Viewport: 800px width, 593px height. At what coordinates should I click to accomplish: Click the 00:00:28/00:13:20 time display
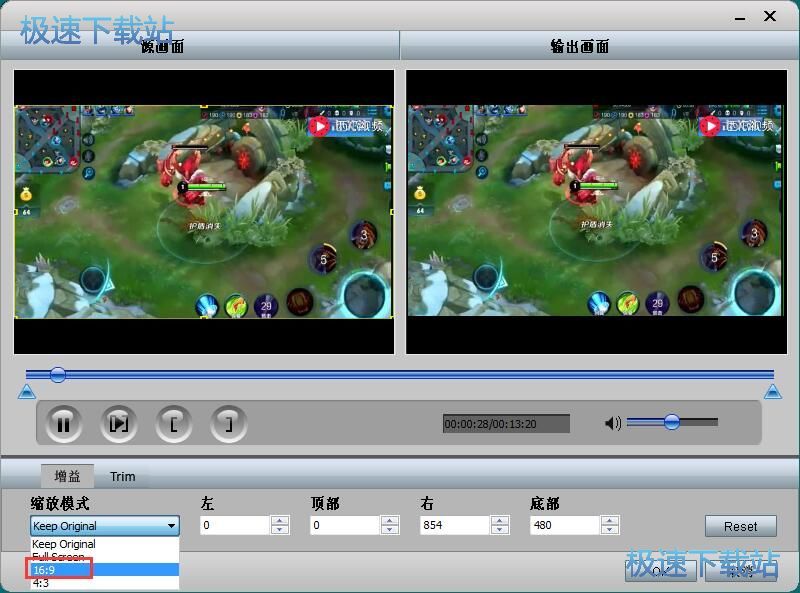click(506, 424)
